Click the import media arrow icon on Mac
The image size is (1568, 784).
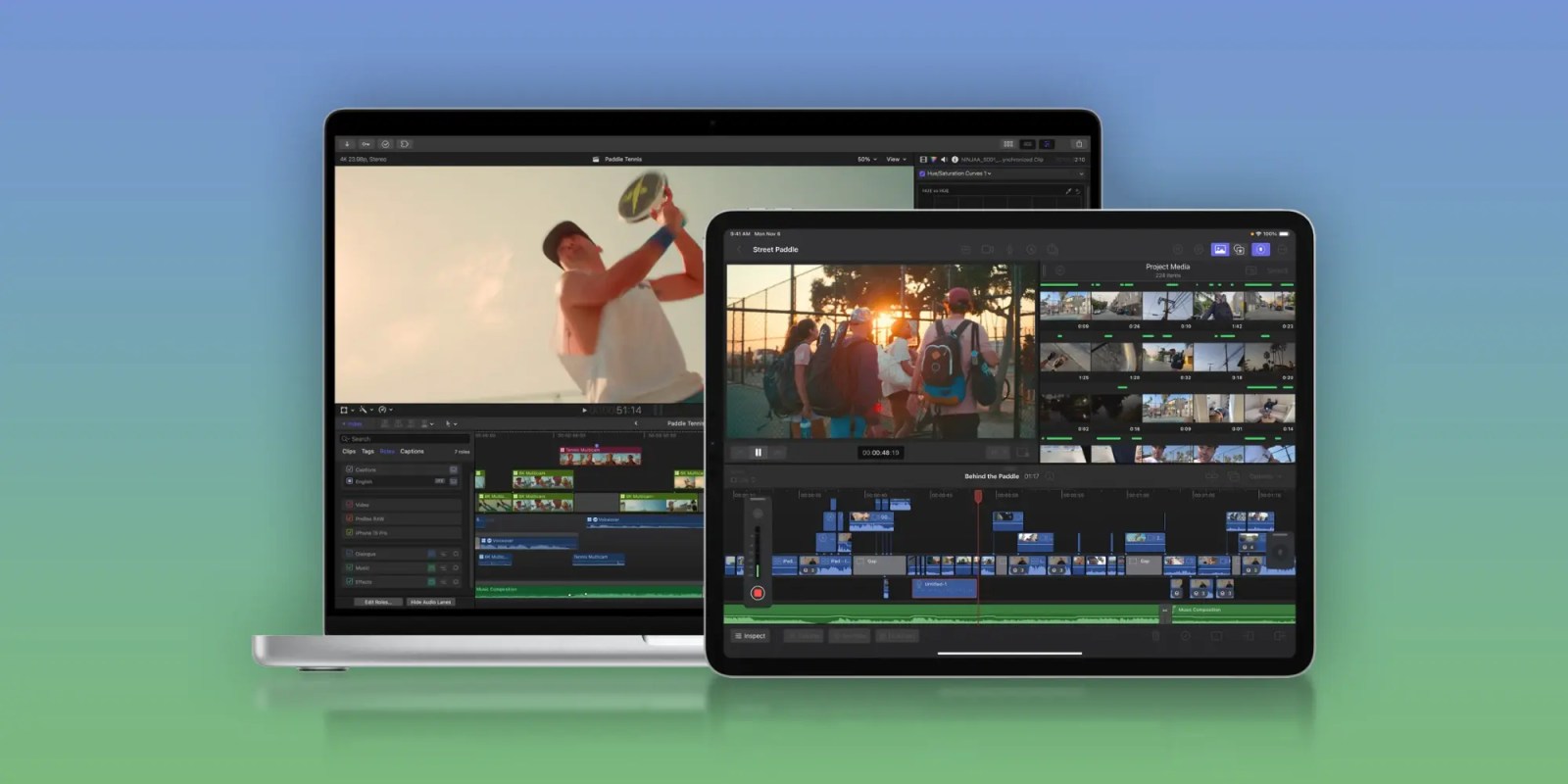347,144
